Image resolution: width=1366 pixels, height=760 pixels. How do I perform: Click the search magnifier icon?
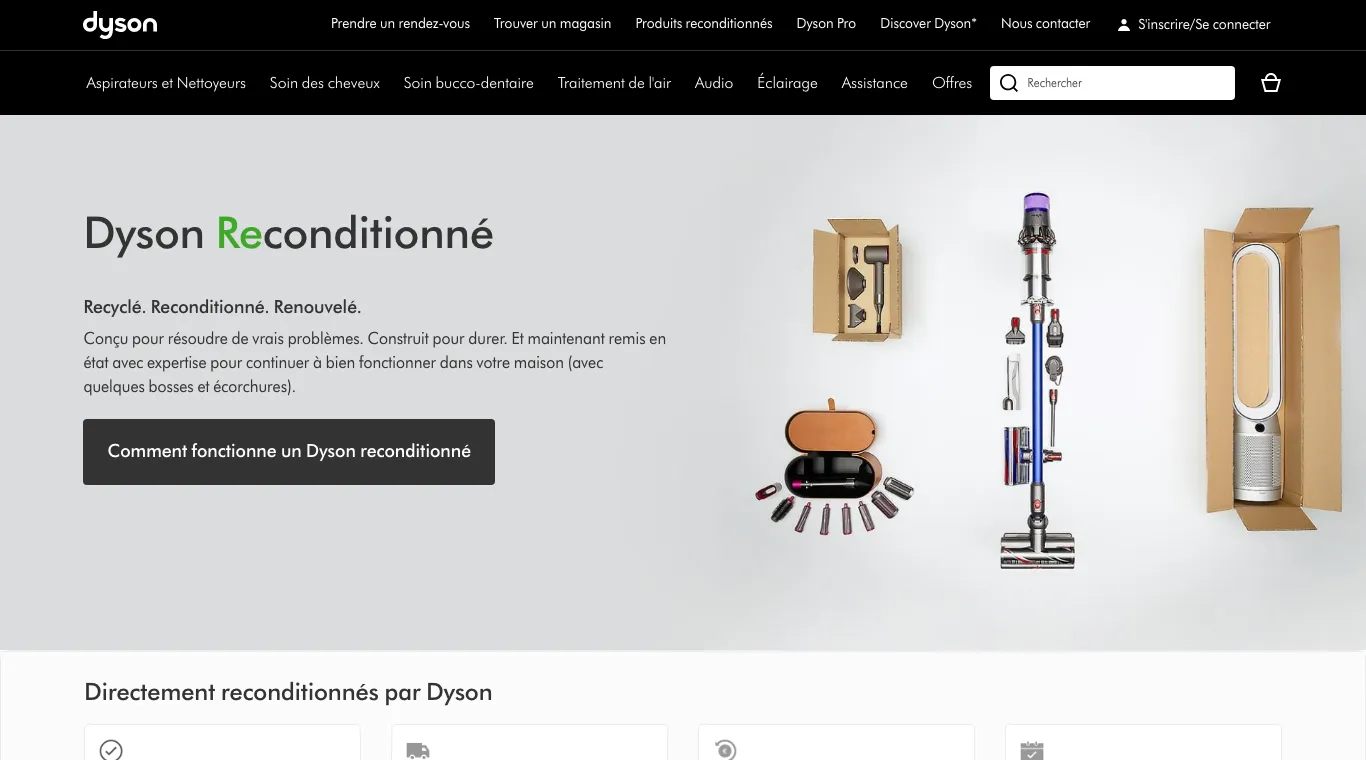[1009, 83]
